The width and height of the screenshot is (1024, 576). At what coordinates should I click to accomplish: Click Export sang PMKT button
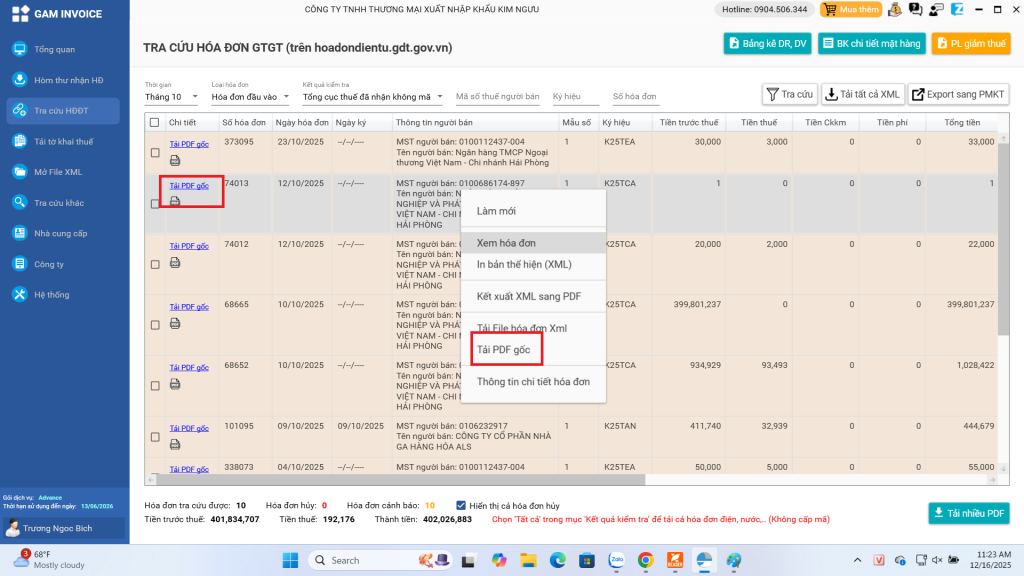point(958,94)
